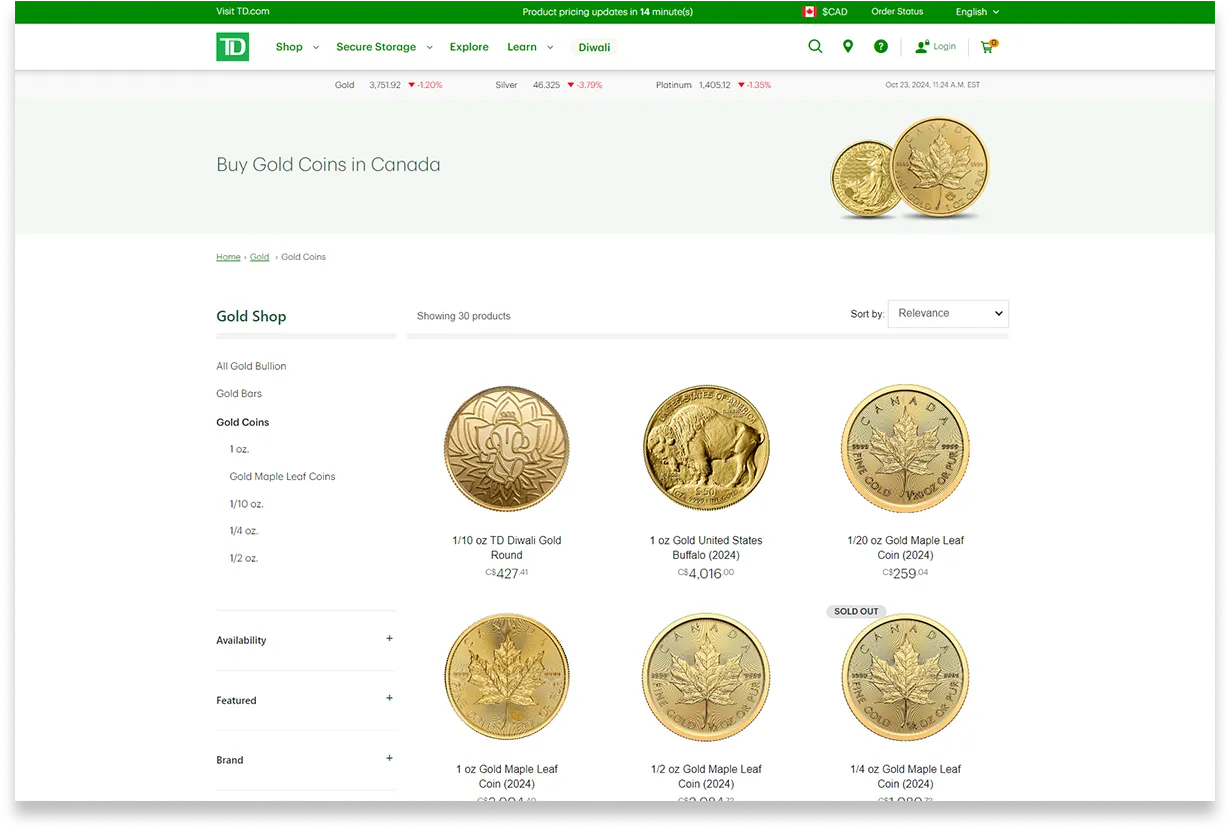Expand the Learn menu
Image resolution: width=1230 pixels, height=830 pixels.
click(530, 47)
